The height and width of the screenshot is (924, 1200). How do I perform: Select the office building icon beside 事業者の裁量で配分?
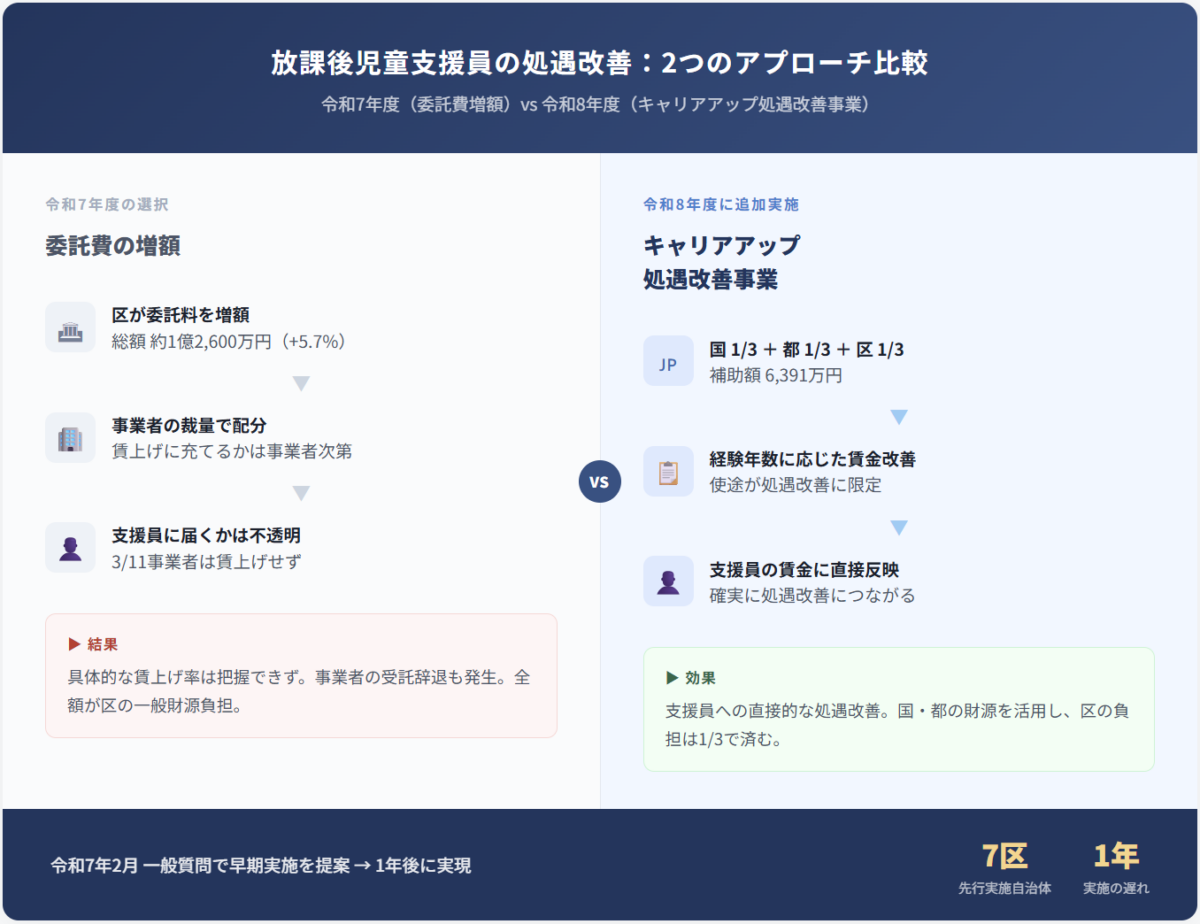tap(70, 438)
